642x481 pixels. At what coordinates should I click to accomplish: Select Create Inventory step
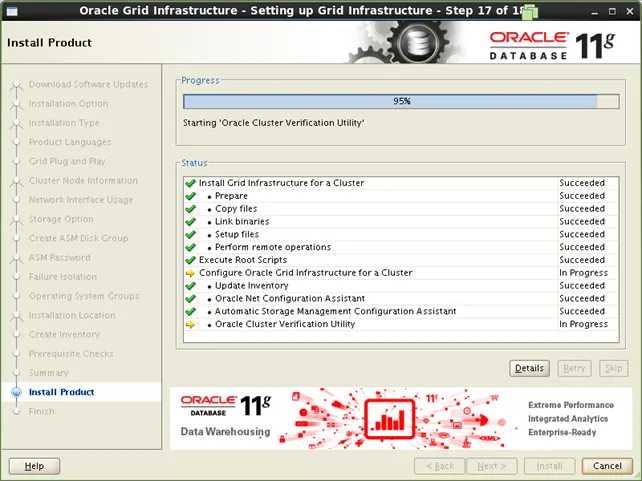[64, 334]
